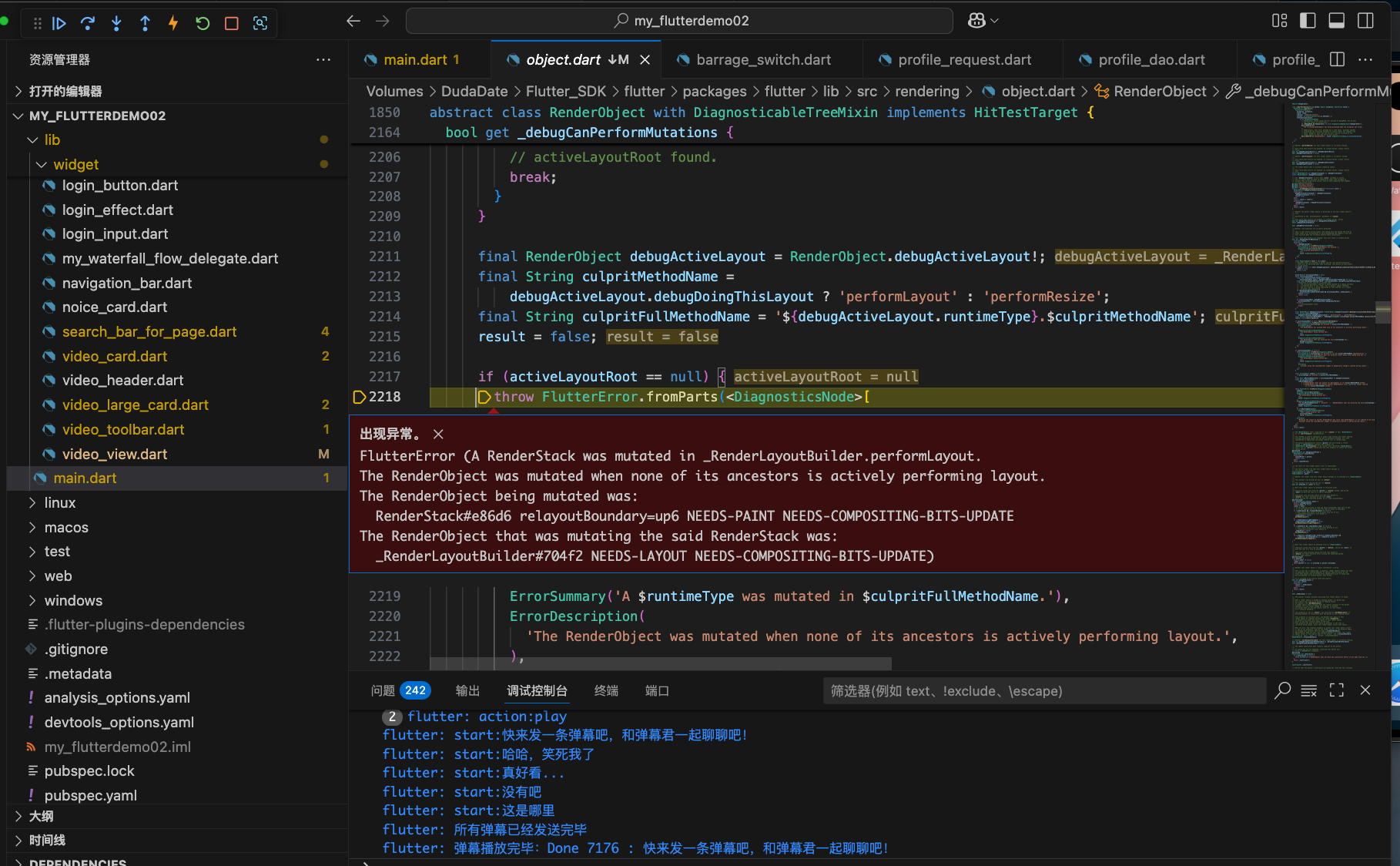Toggle the secondary sidebar visibility
The image size is (1400, 866).
[x=1366, y=21]
